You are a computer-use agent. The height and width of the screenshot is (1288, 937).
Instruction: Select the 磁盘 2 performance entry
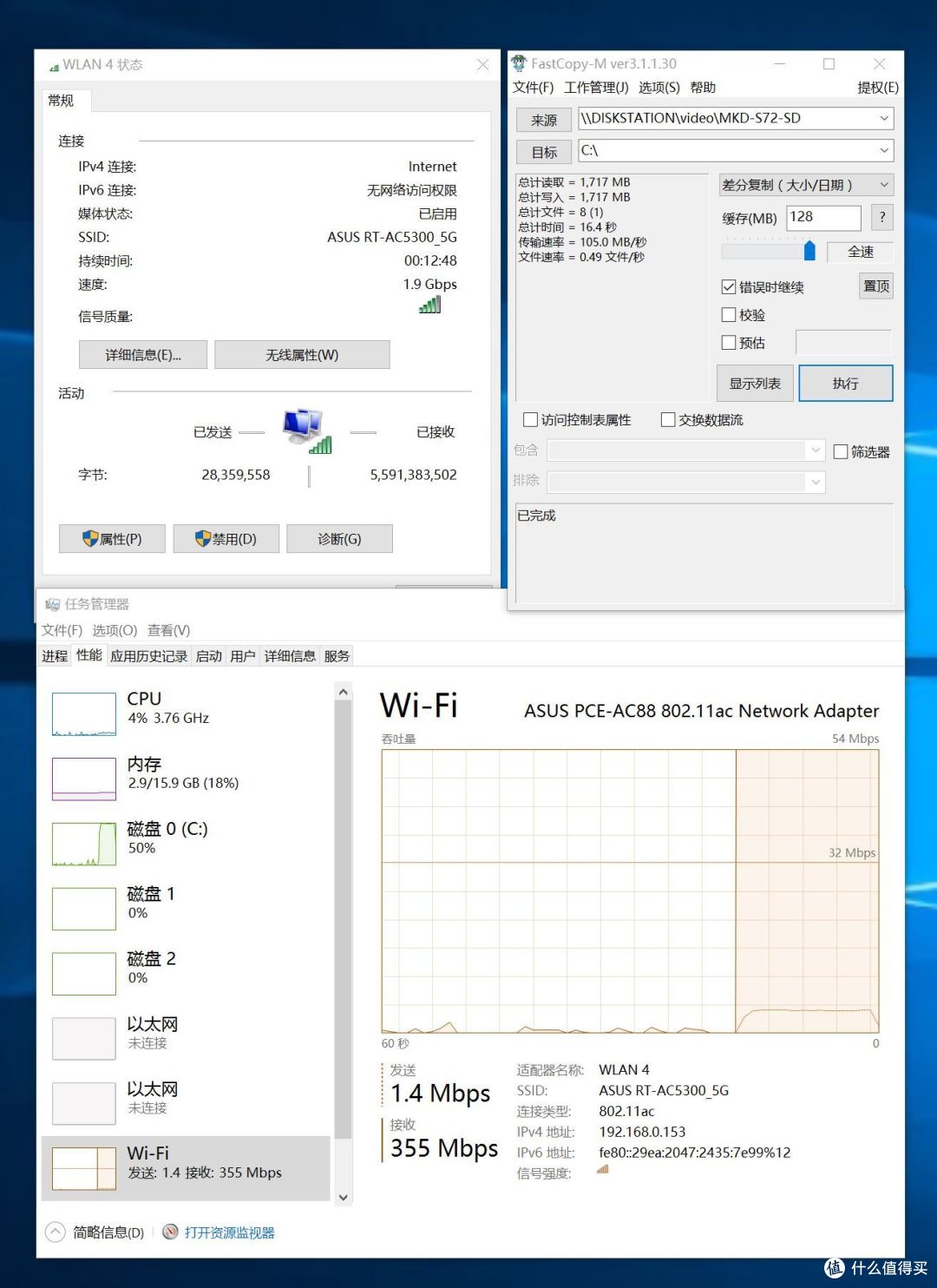(x=186, y=974)
